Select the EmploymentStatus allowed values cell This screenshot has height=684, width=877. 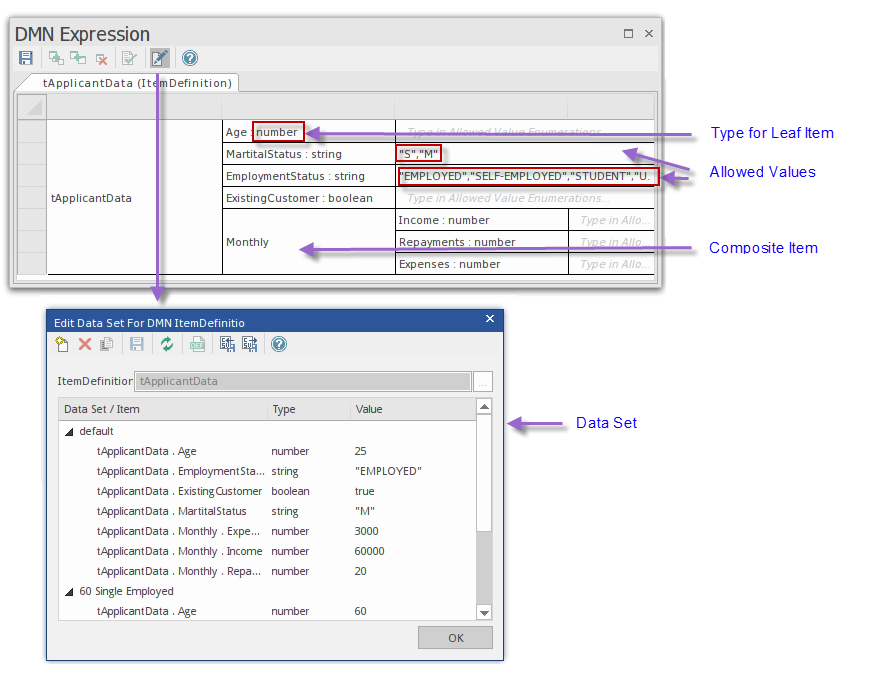(x=527, y=176)
